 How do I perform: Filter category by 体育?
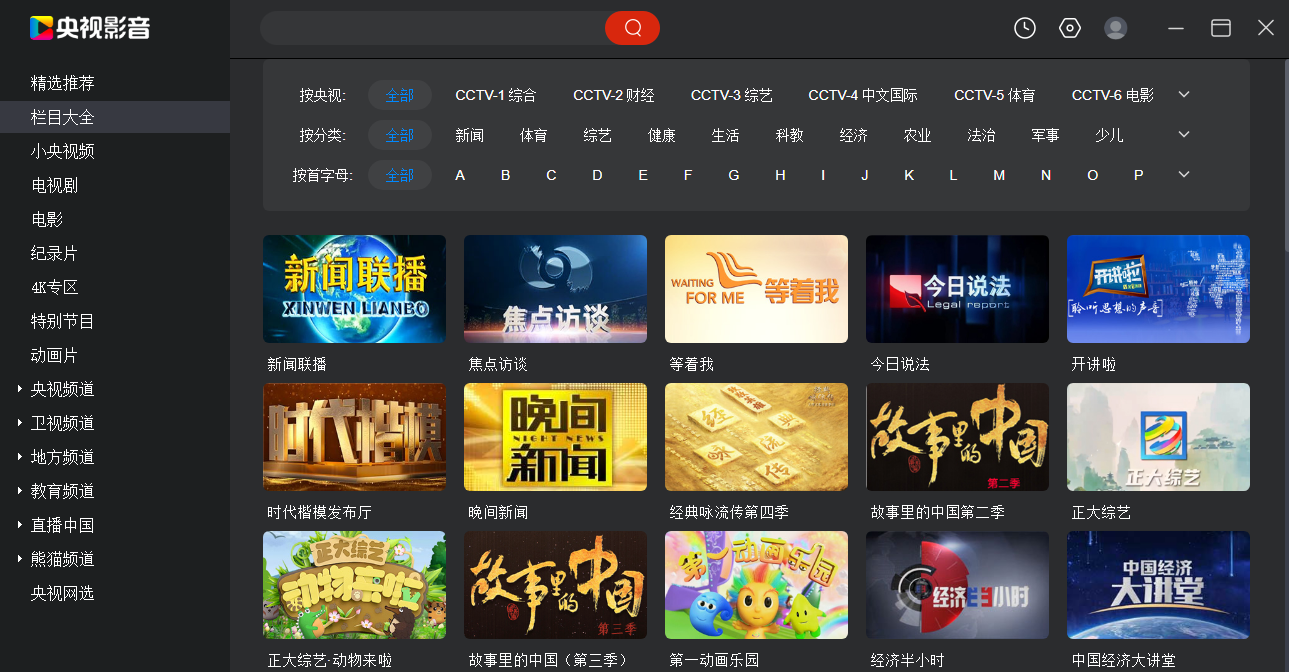(534, 135)
